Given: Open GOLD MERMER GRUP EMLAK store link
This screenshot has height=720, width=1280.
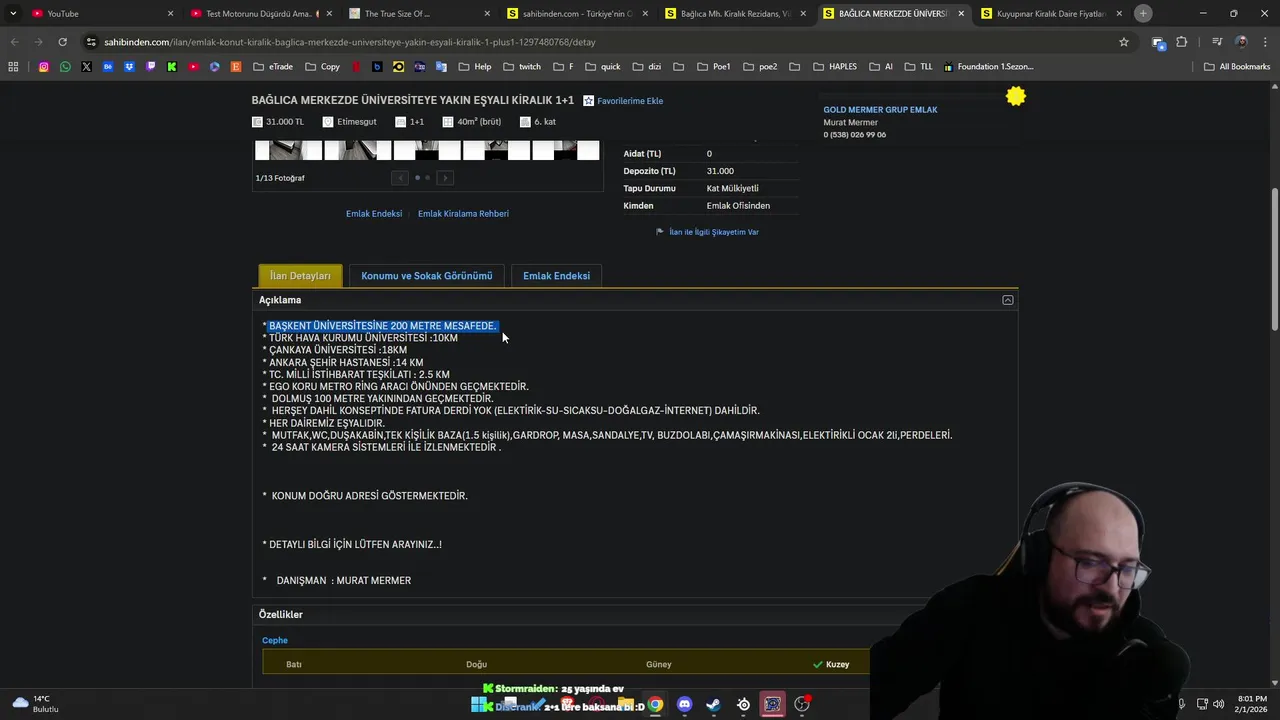Looking at the screenshot, I should 880,110.
